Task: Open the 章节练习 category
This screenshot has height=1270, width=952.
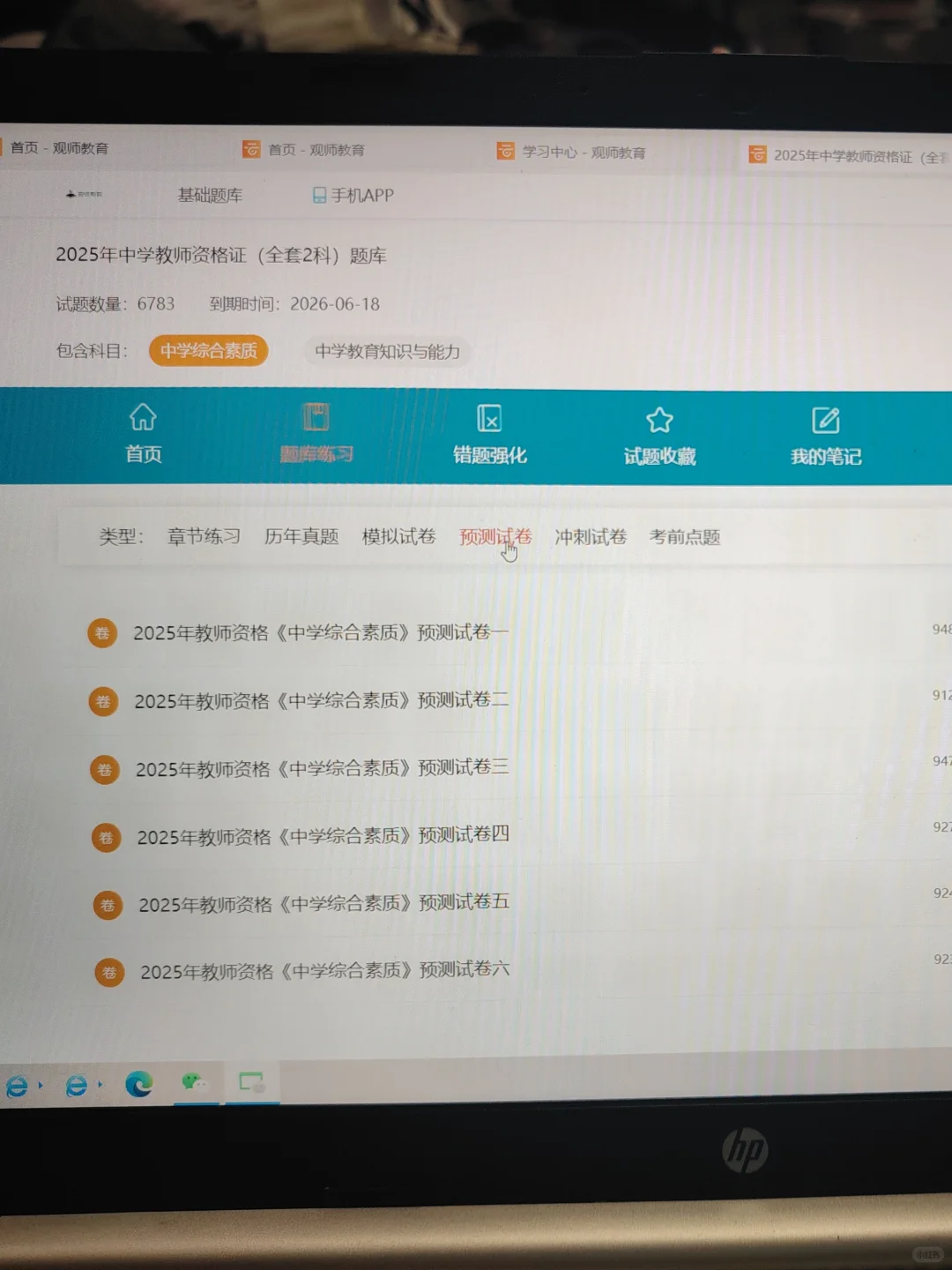Action: tap(203, 536)
